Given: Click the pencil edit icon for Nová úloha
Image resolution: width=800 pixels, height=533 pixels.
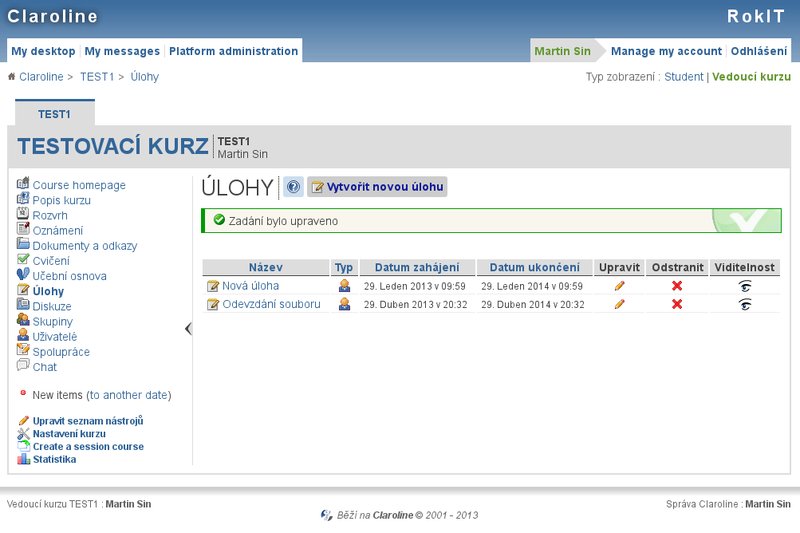Looking at the screenshot, I should tap(619, 286).
